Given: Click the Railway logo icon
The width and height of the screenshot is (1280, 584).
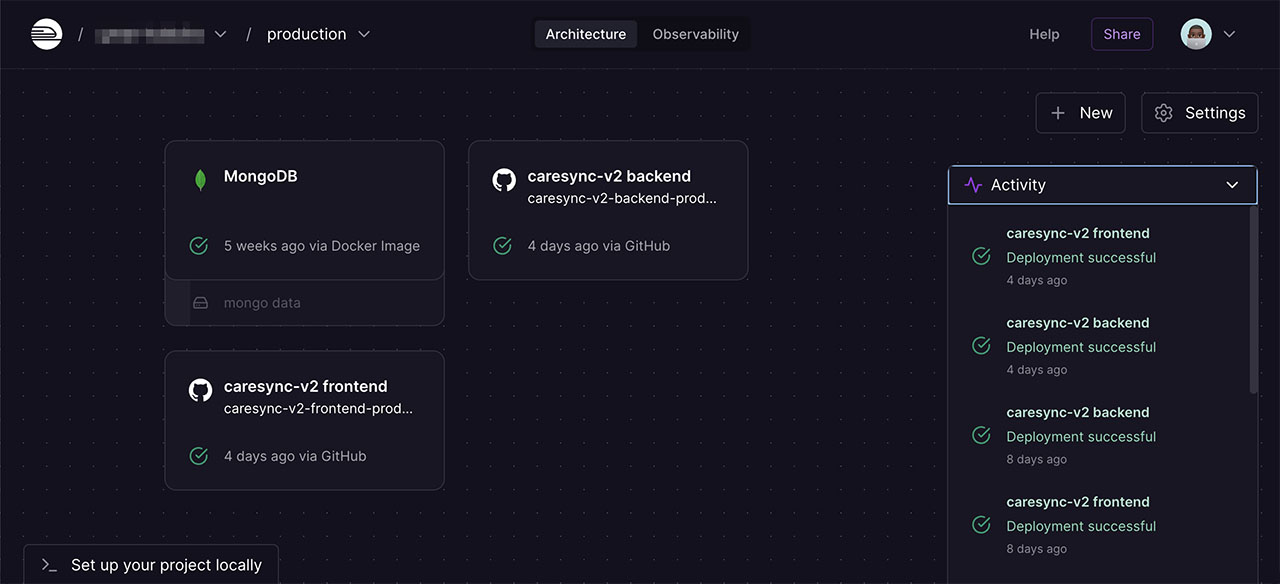Looking at the screenshot, I should coord(46,34).
